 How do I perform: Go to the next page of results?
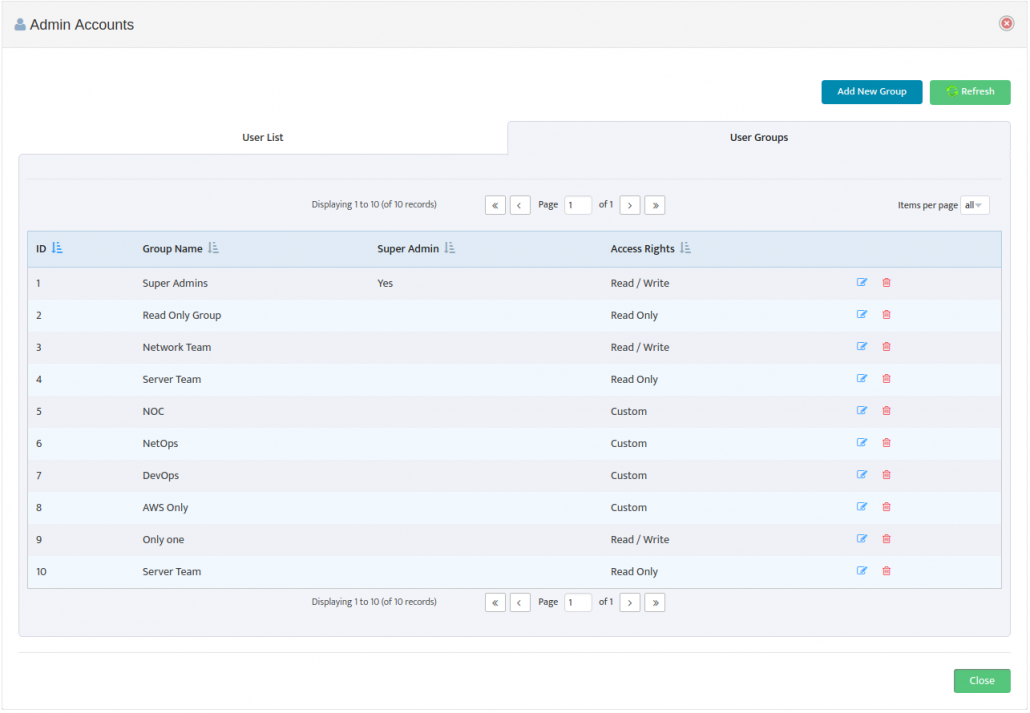point(629,204)
